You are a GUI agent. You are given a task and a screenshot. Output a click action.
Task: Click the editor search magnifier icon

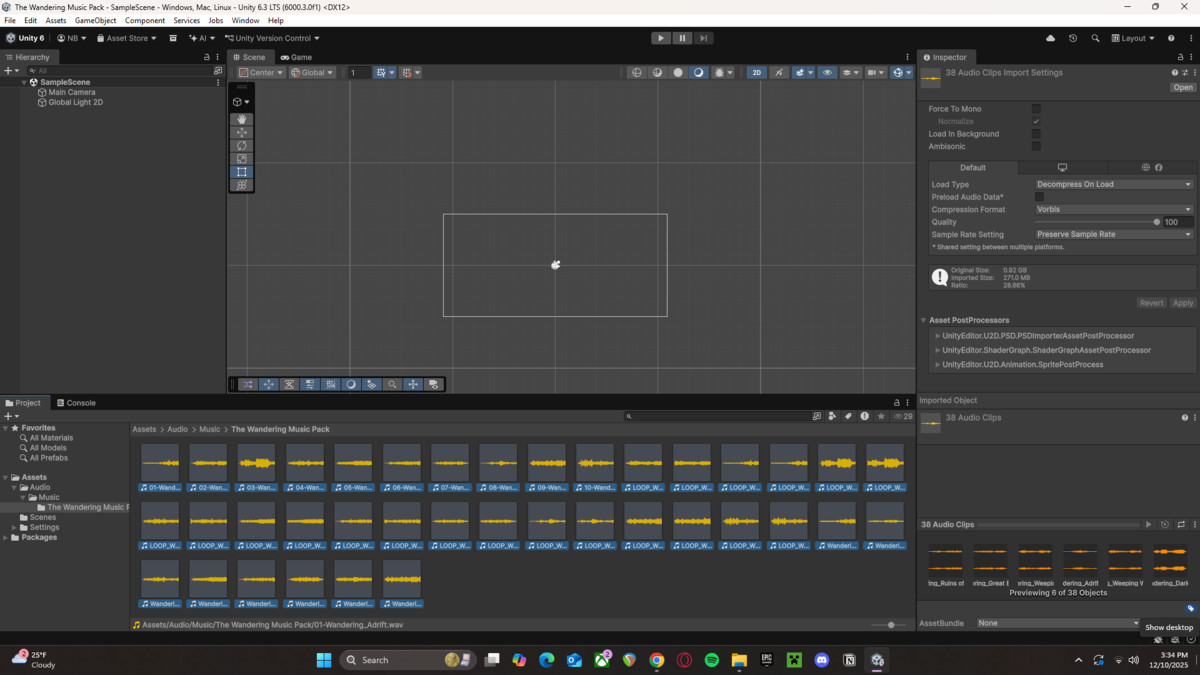click(x=1095, y=38)
